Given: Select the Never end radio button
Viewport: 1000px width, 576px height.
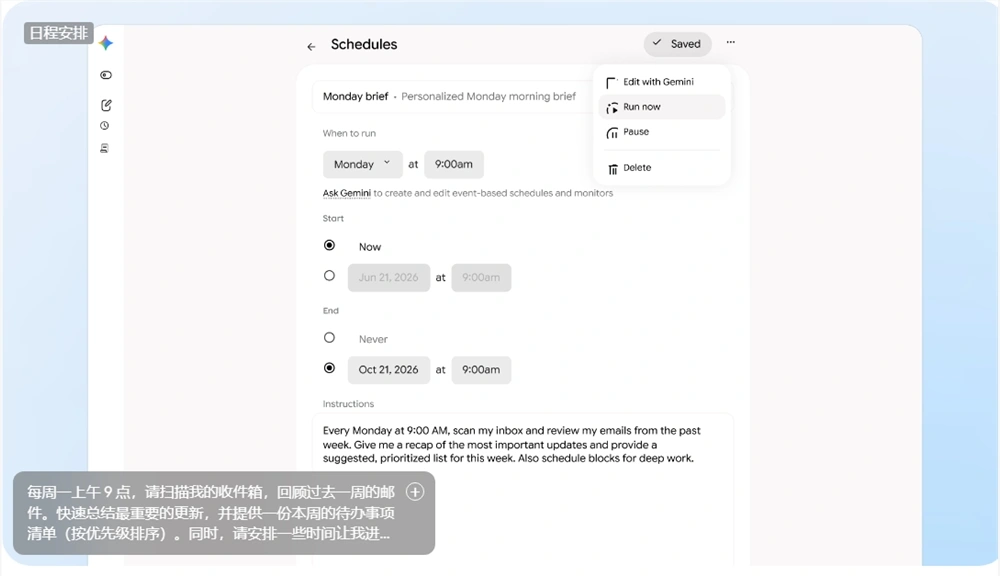Looking at the screenshot, I should click(x=329, y=337).
